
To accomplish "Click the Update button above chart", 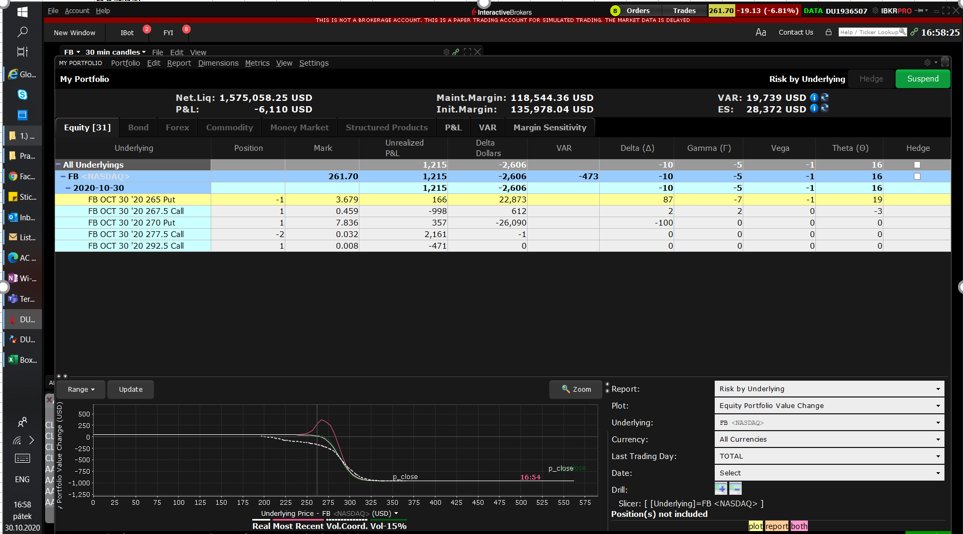I will point(130,389).
